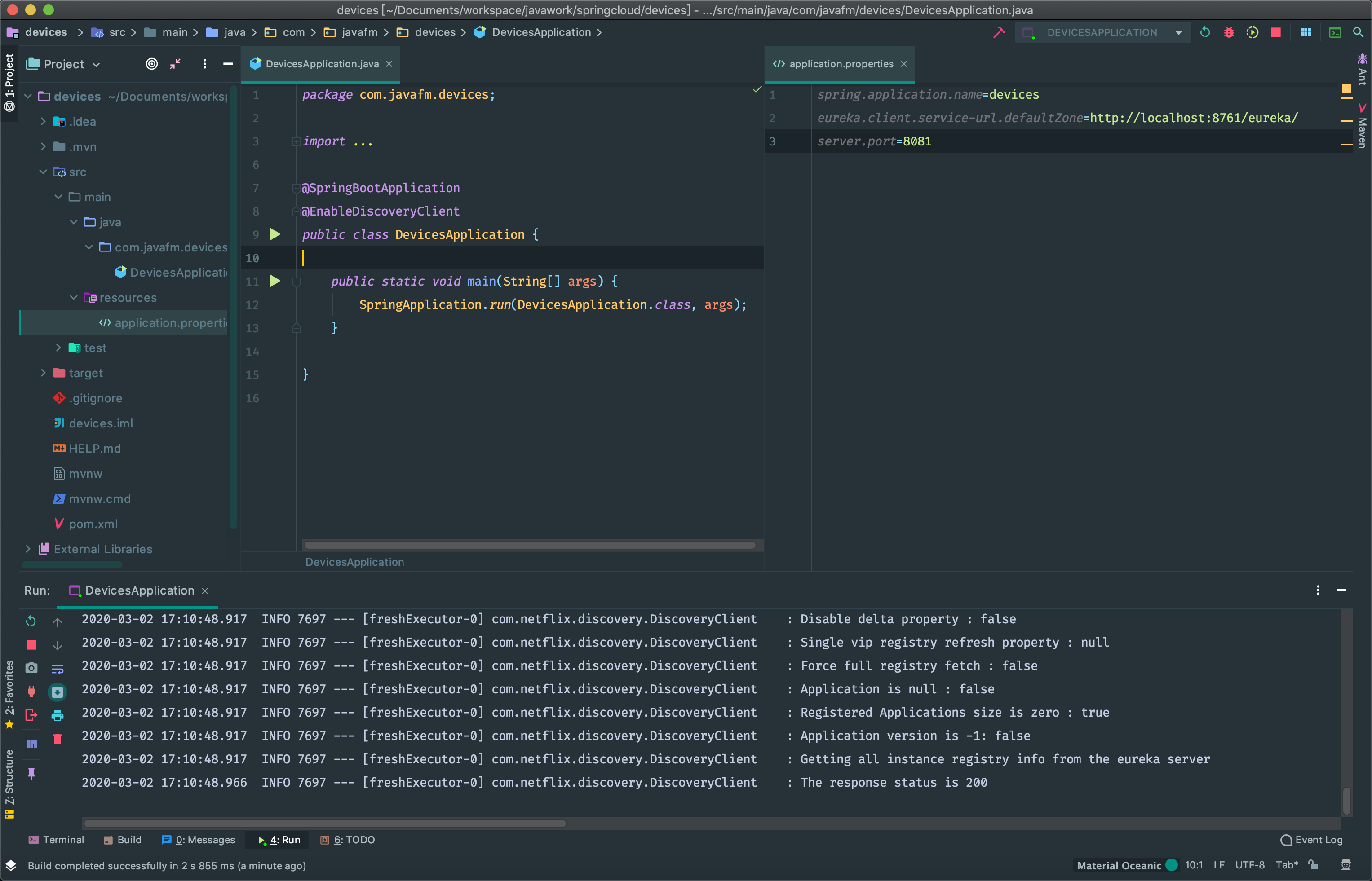Click UTF-8 encoding in status bar
Image resolution: width=1372 pixels, height=881 pixels.
1249,865
